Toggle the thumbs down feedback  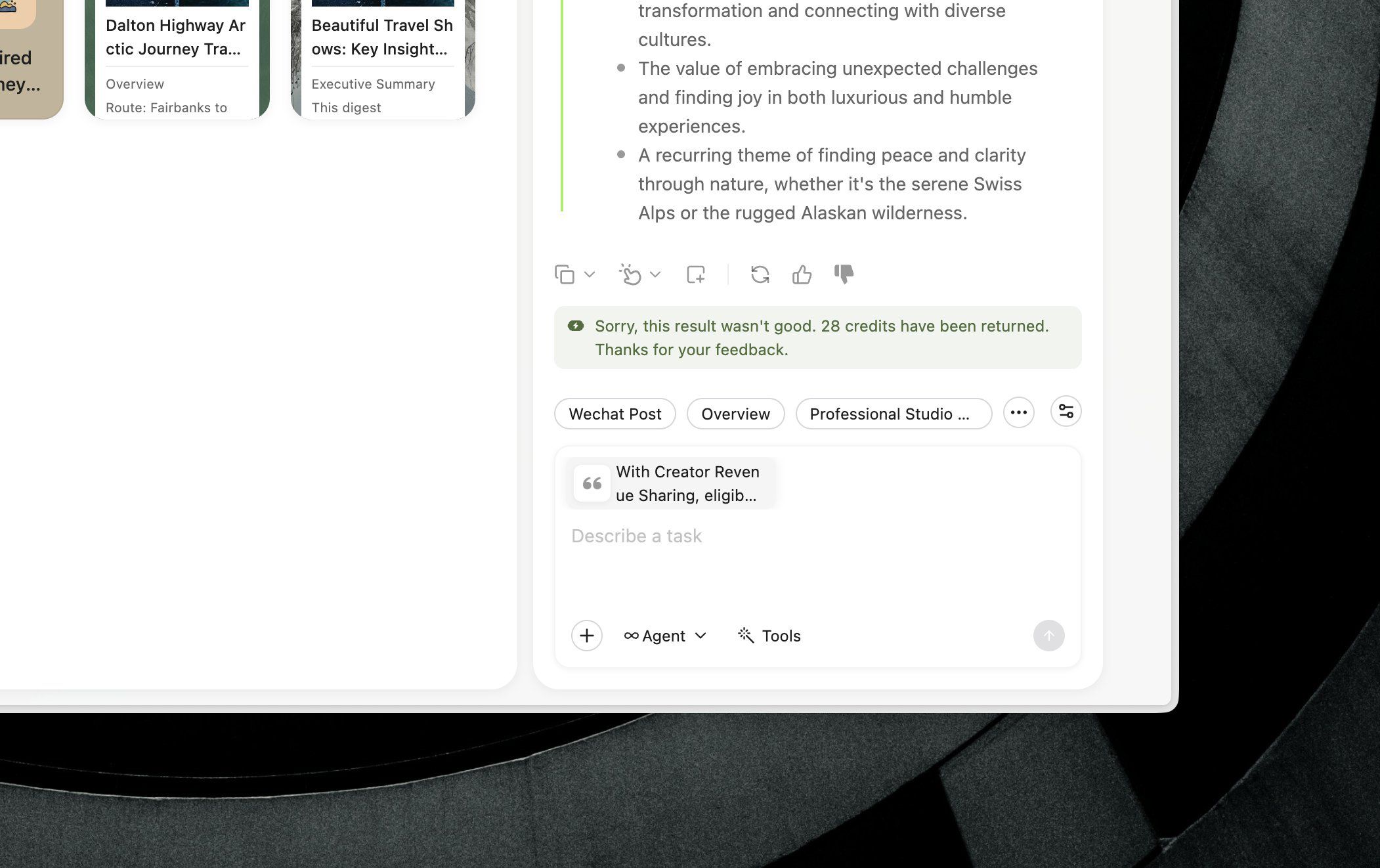[844, 274]
